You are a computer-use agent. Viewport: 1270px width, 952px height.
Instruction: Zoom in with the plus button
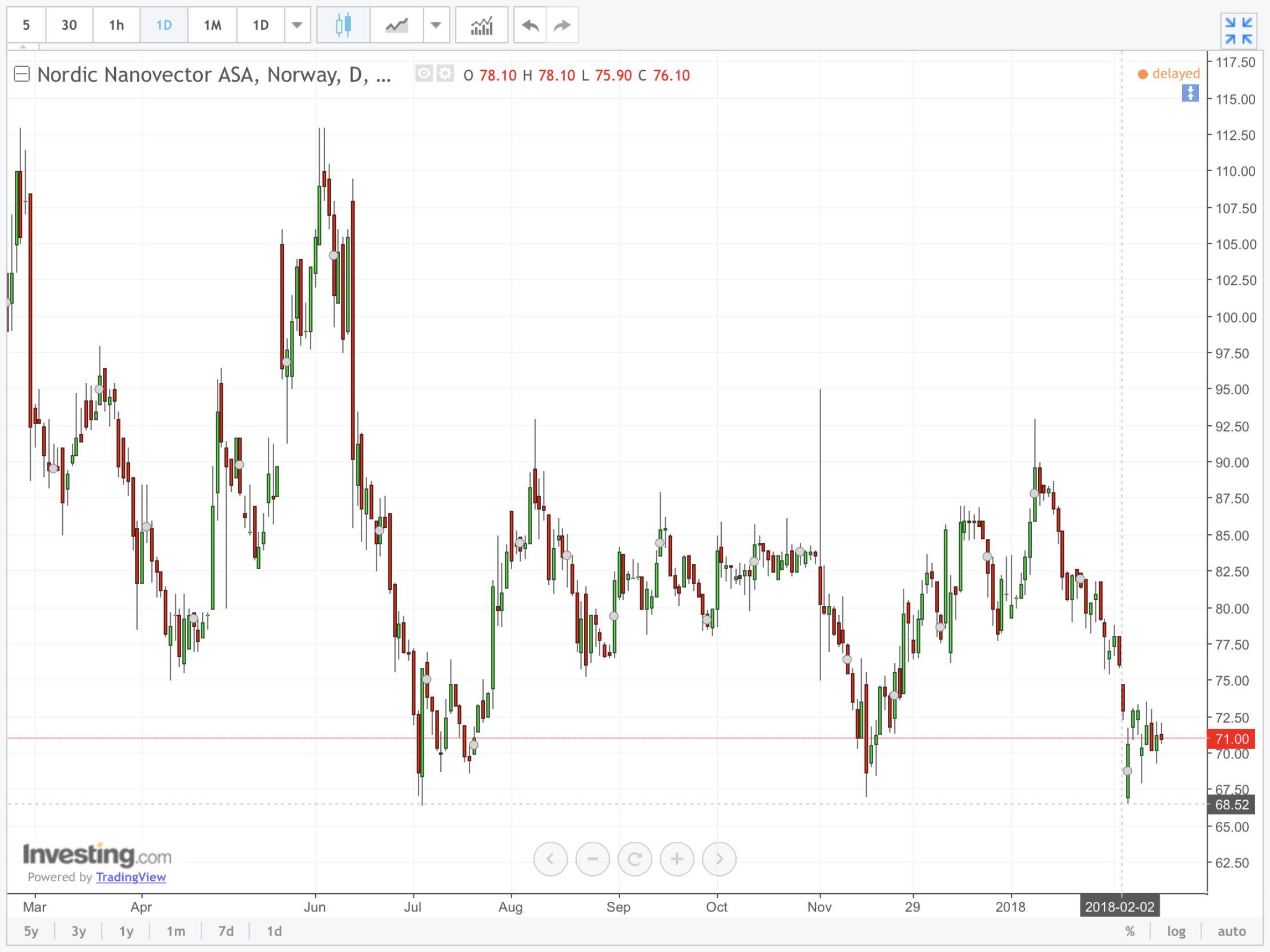coord(677,859)
